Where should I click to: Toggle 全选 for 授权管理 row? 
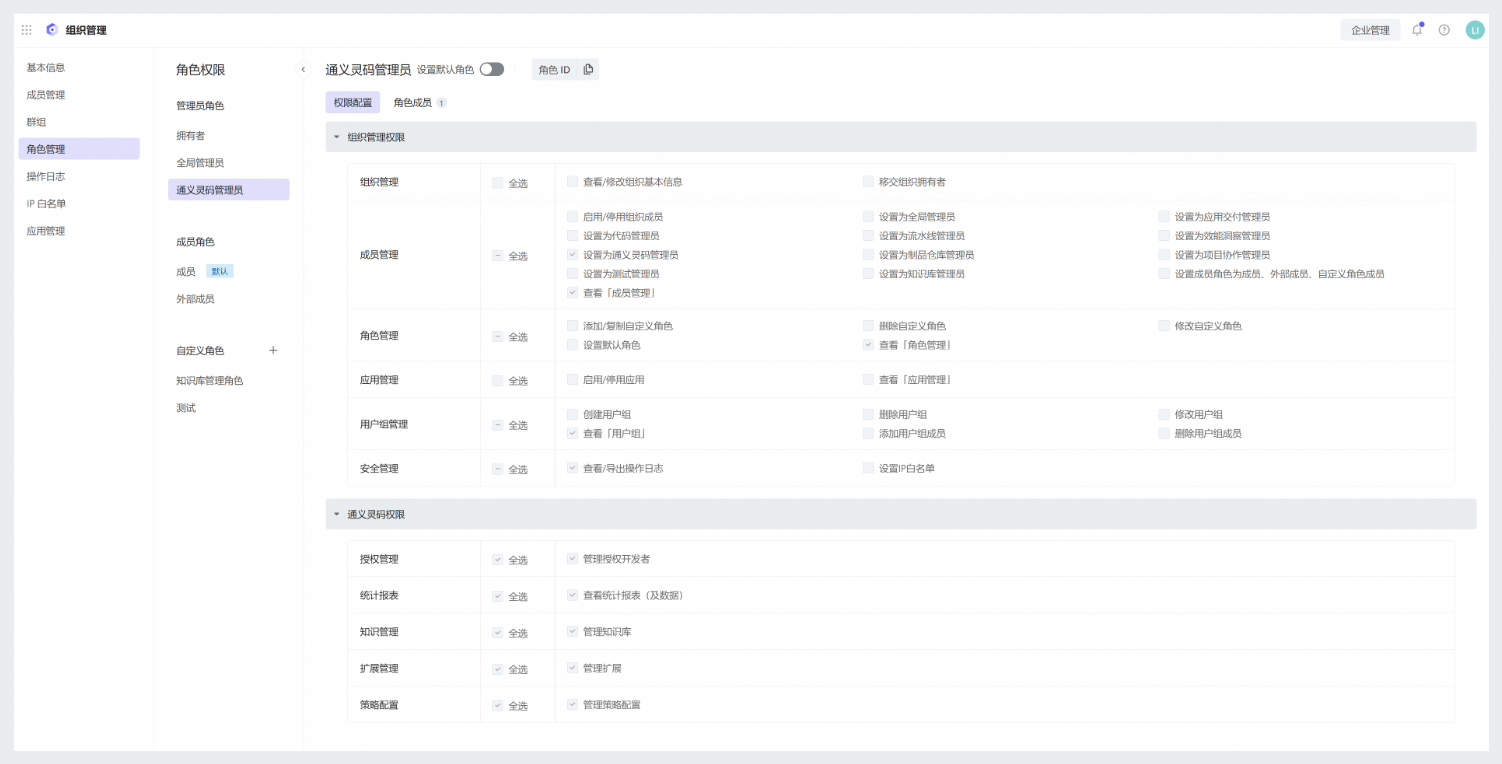click(497, 560)
